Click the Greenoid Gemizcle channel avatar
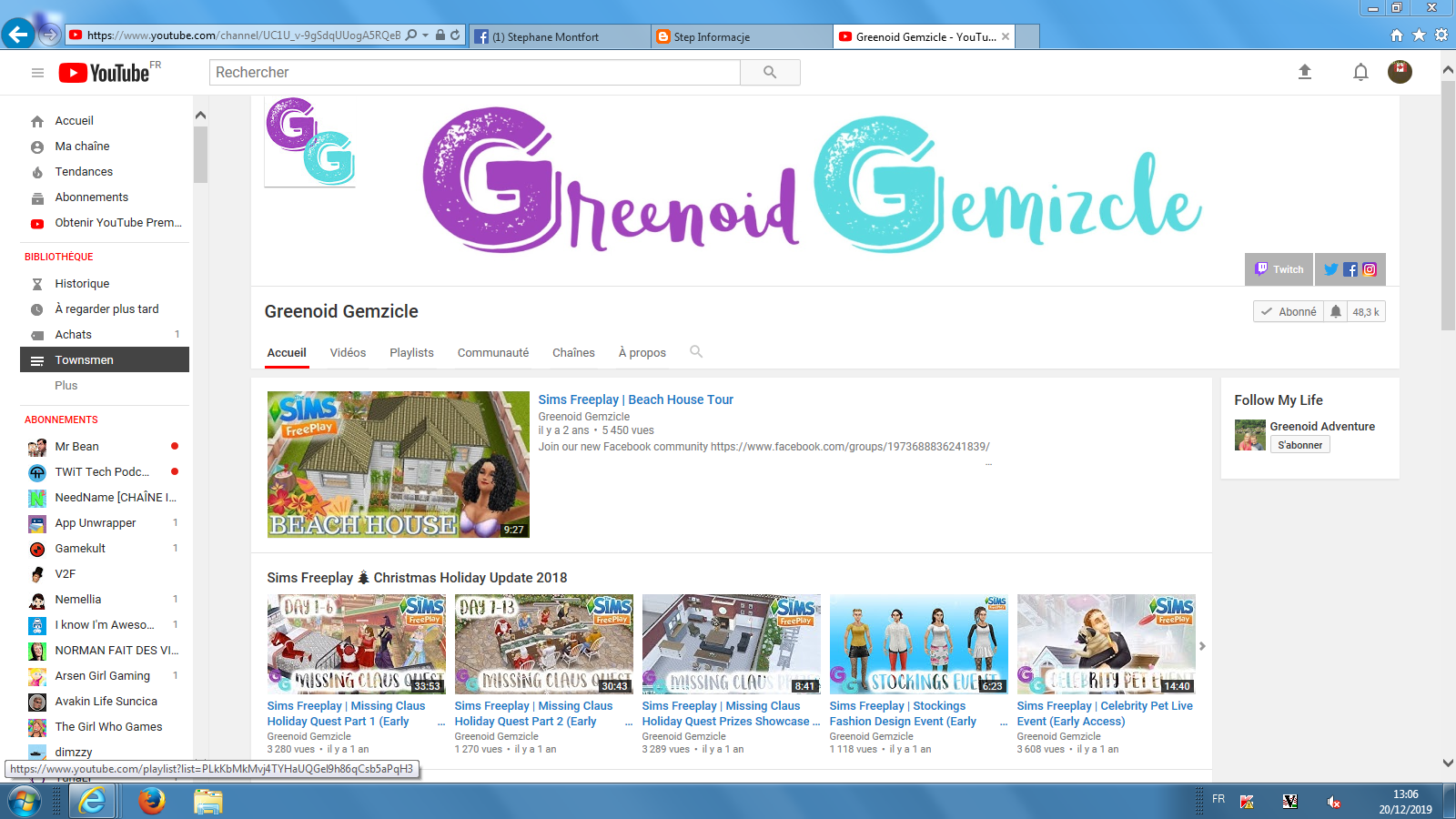The height and width of the screenshot is (819, 1456). [310, 142]
